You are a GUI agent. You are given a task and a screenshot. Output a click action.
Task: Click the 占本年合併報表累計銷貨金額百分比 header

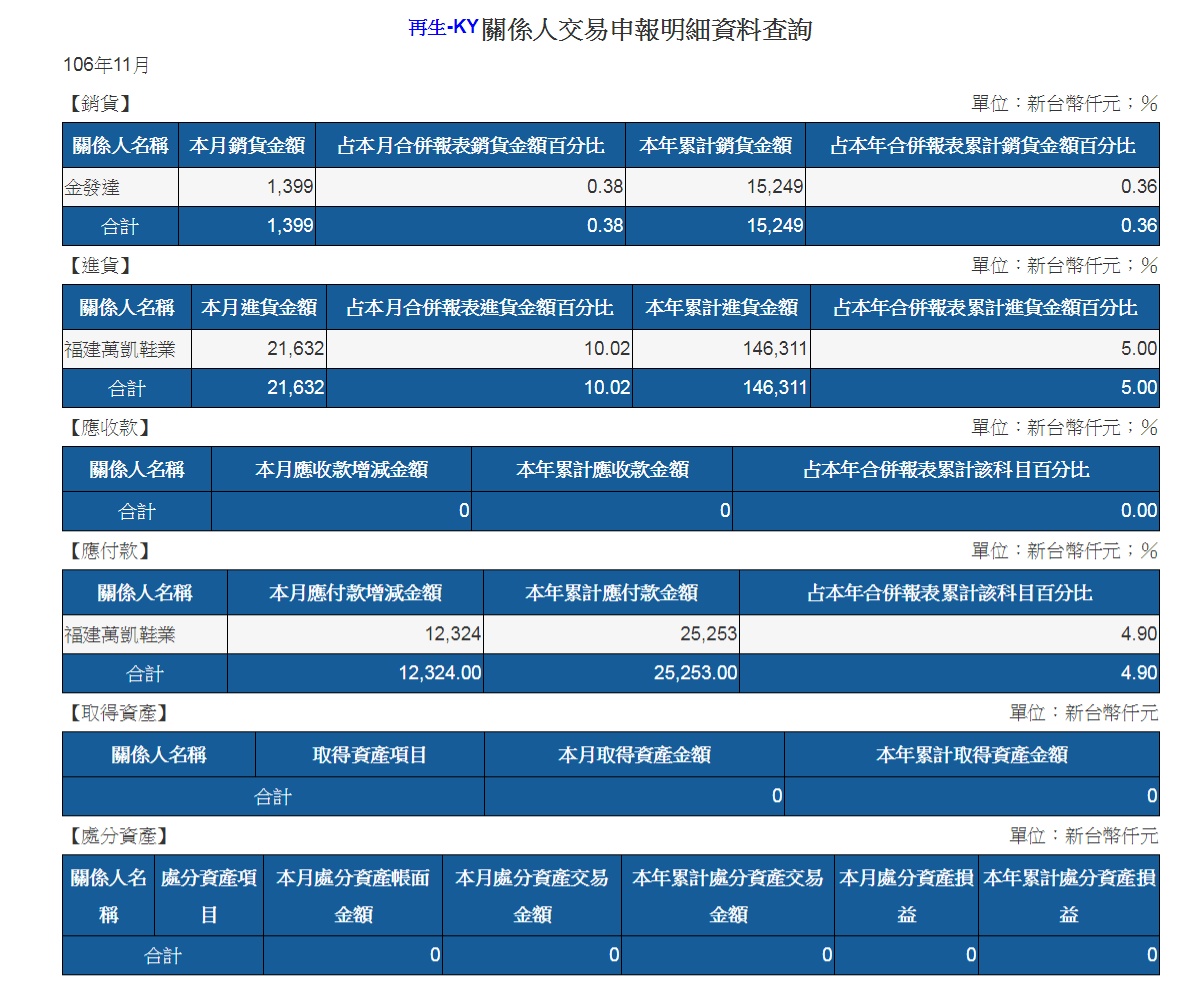pos(982,146)
